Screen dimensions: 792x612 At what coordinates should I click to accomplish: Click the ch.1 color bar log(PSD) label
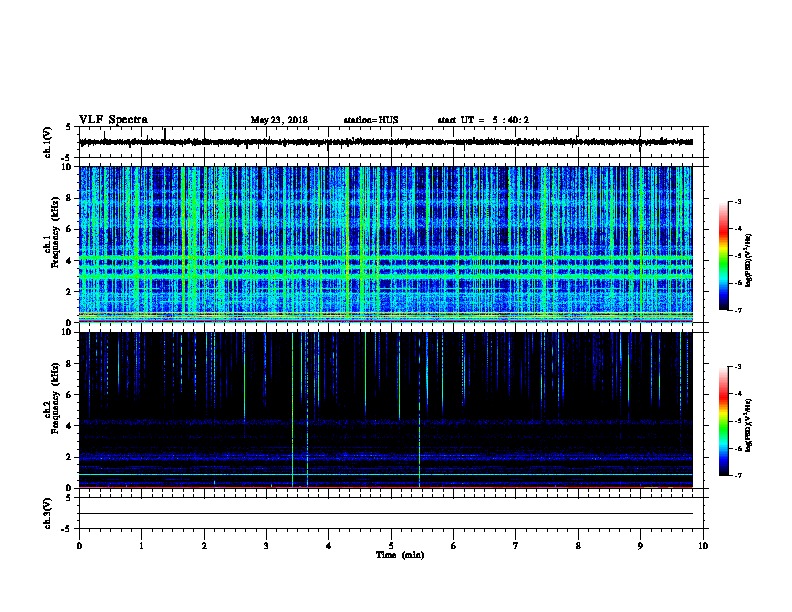pyautogui.click(x=749, y=260)
